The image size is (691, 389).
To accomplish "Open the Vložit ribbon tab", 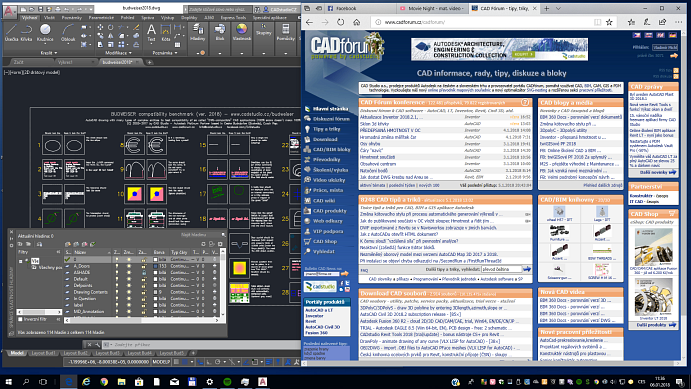I will [49, 18].
